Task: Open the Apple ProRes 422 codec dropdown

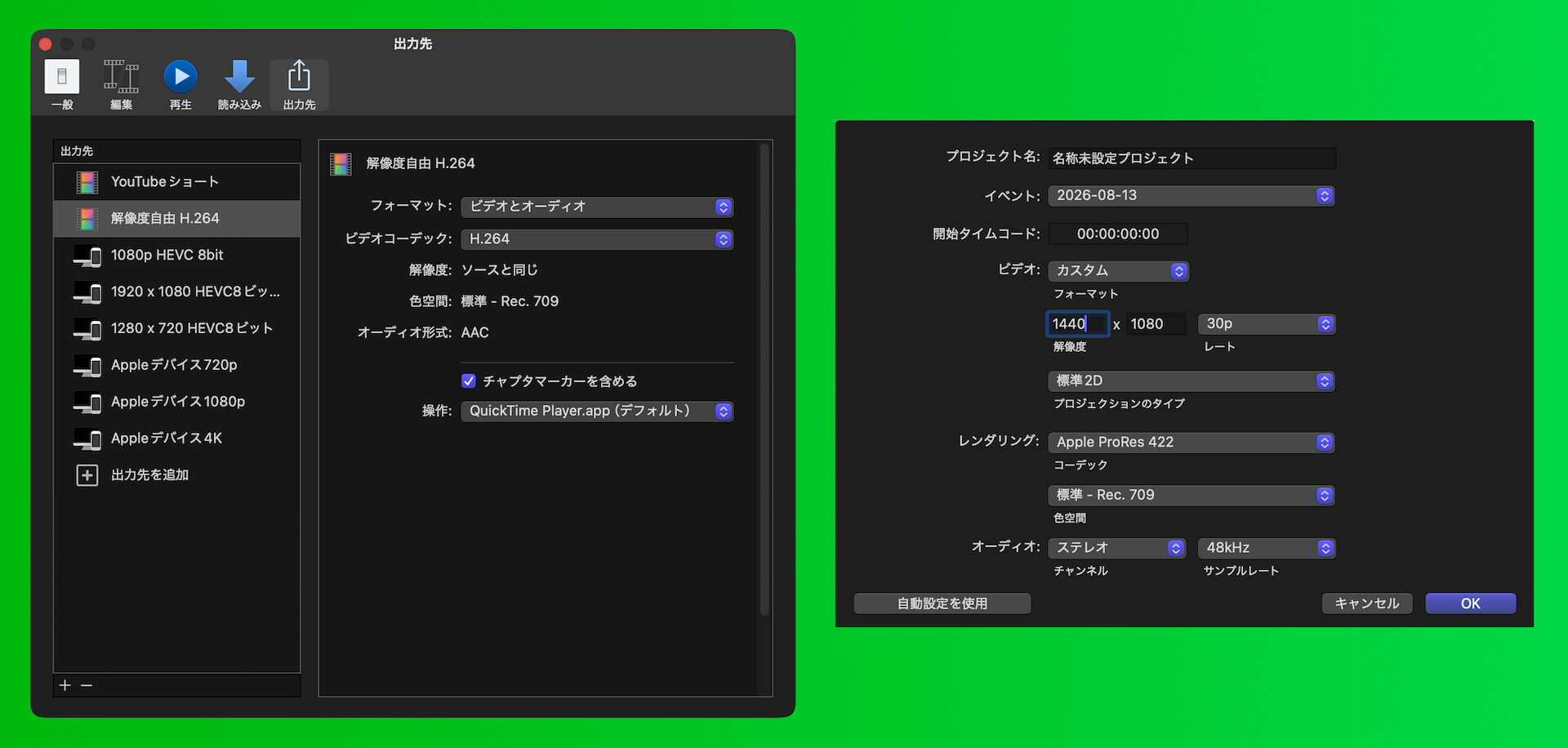Action: click(x=1192, y=443)
